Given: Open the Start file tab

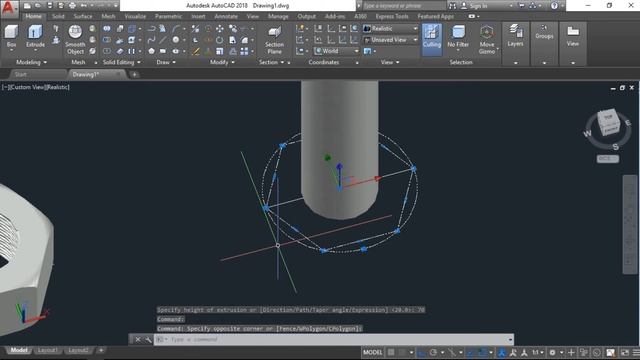Looking at the screenshot, I should [20, 74].
